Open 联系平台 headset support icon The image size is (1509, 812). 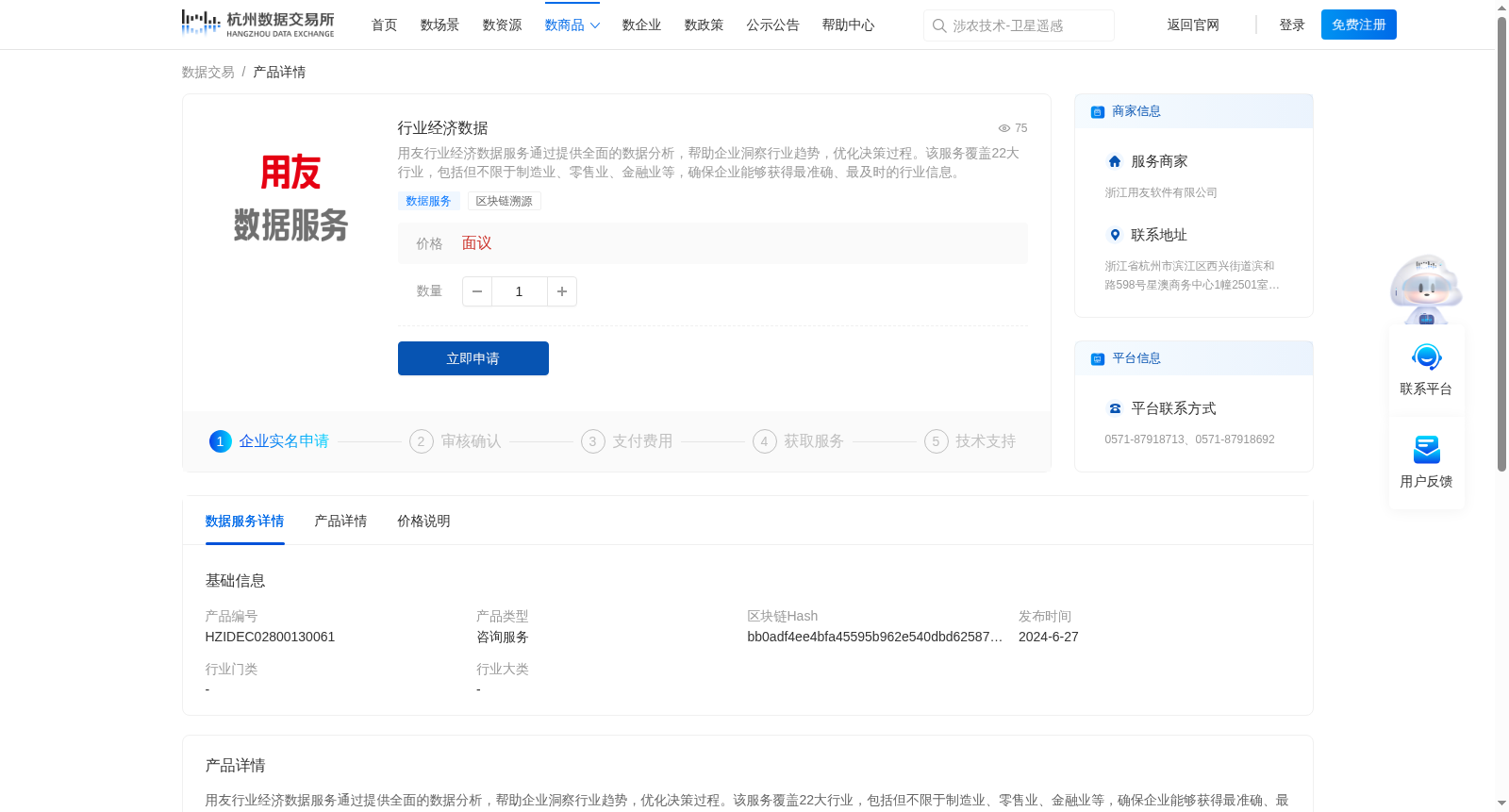tap(1426, 357)
